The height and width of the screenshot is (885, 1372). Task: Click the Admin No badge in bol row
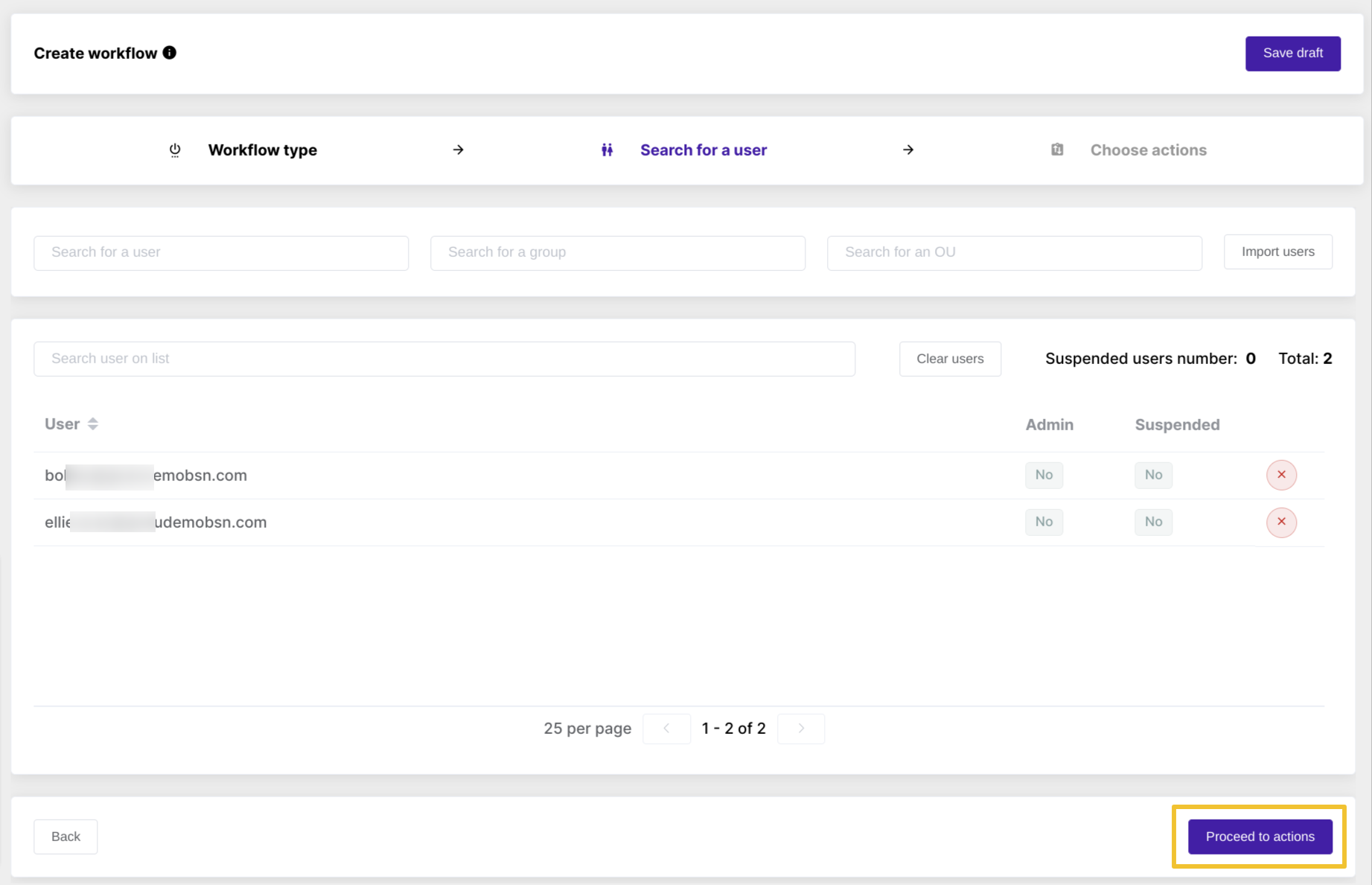point(1044,475)
